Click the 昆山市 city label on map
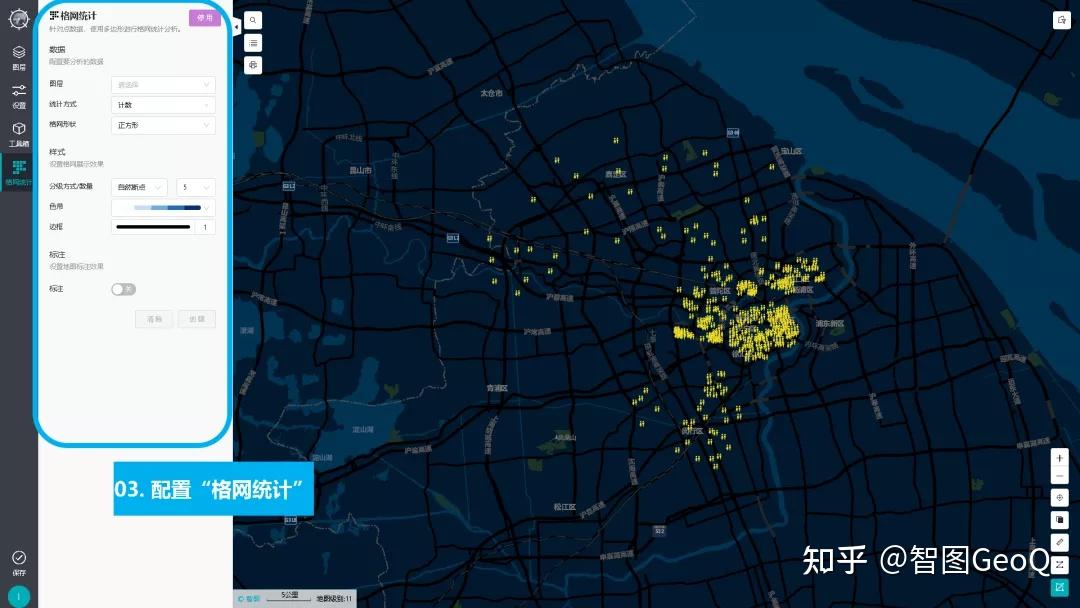 tap(360, 170)
